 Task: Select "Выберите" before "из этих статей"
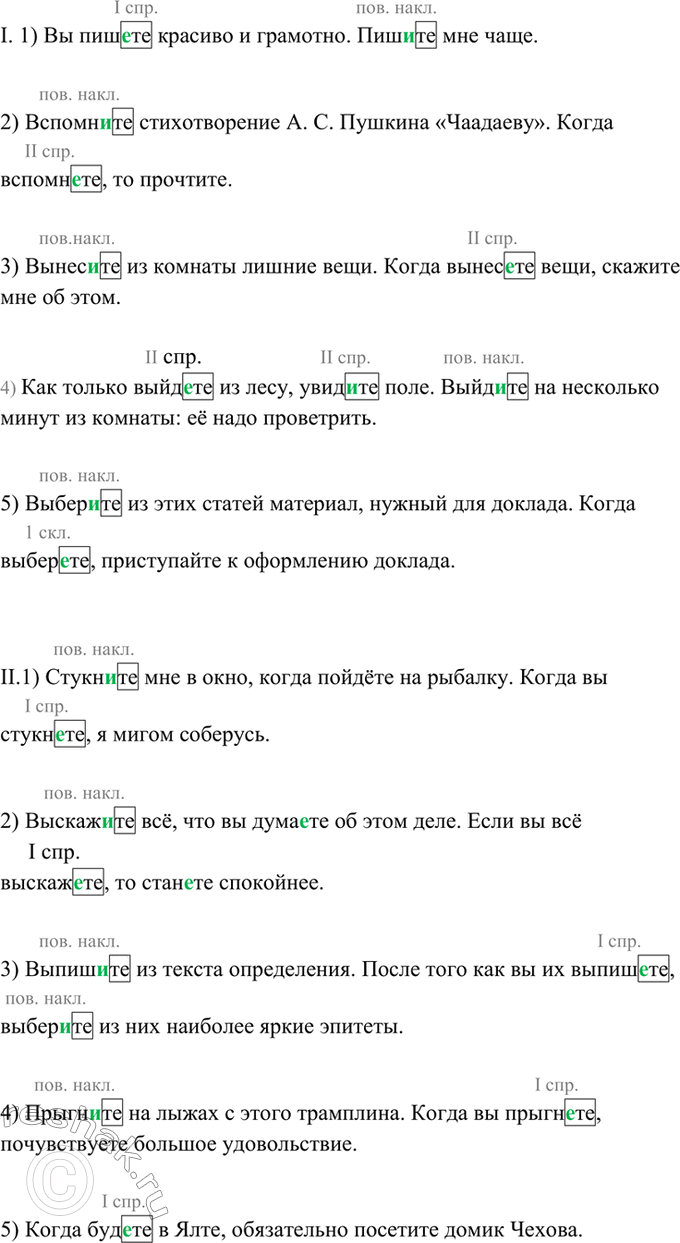73,505
